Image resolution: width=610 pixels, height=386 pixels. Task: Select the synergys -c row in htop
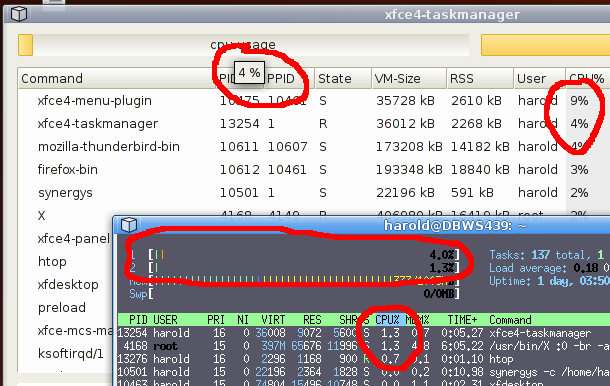[x=364, y=372]
